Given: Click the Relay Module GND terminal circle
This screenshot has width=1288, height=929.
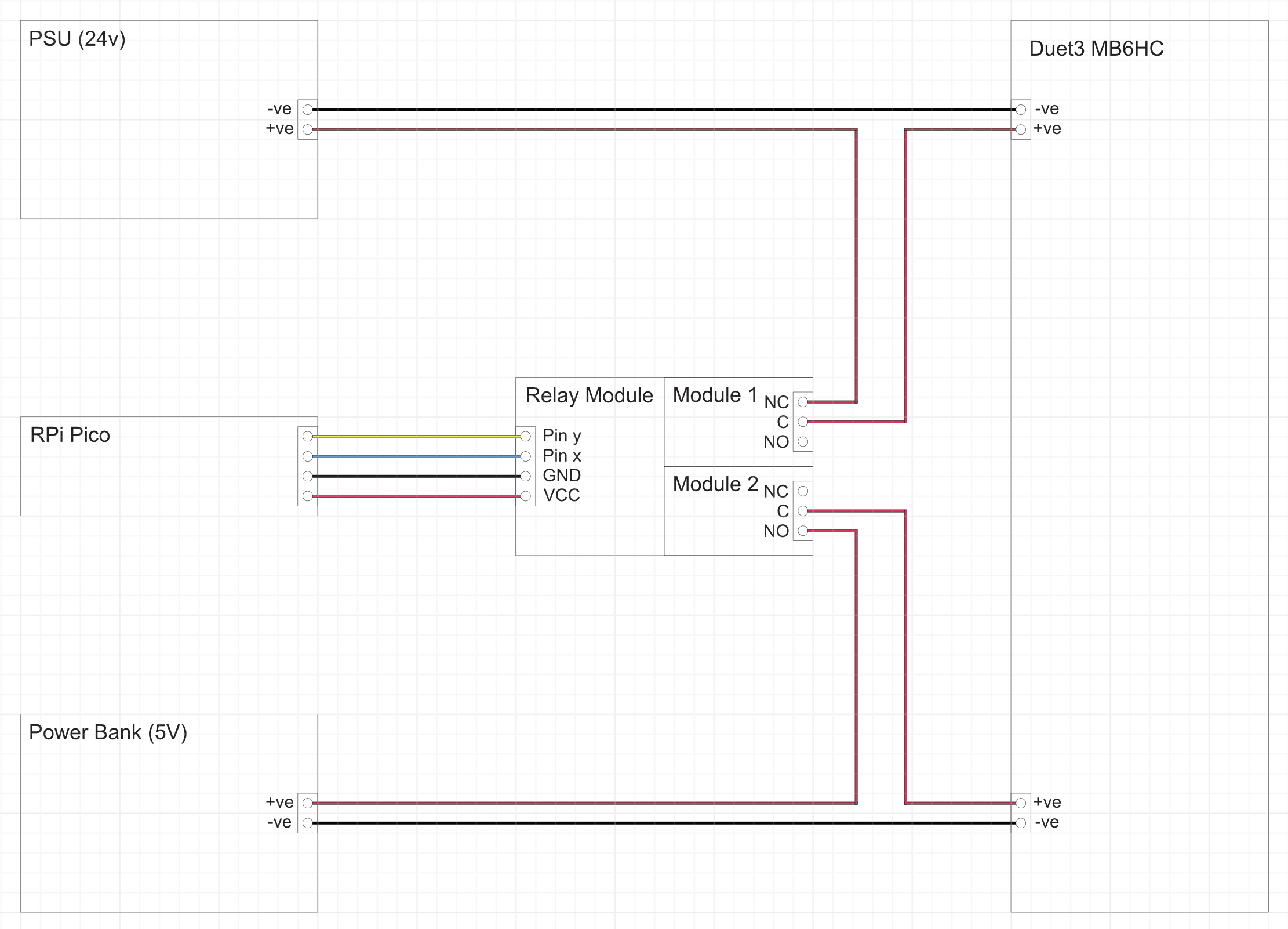Looking at the screenshot, I should pyautogui.click(x=526, y=476).
